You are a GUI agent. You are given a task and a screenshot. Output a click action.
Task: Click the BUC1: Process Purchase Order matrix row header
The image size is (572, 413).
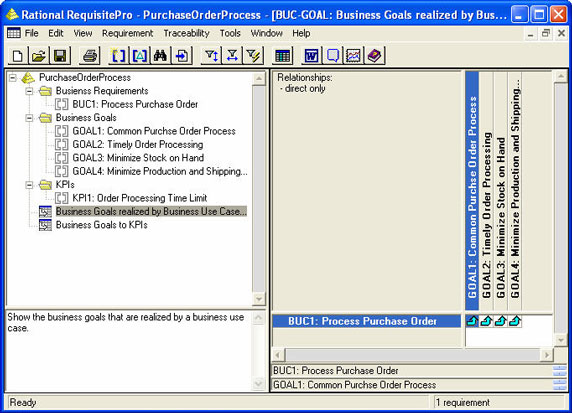[x=367, y=321]
